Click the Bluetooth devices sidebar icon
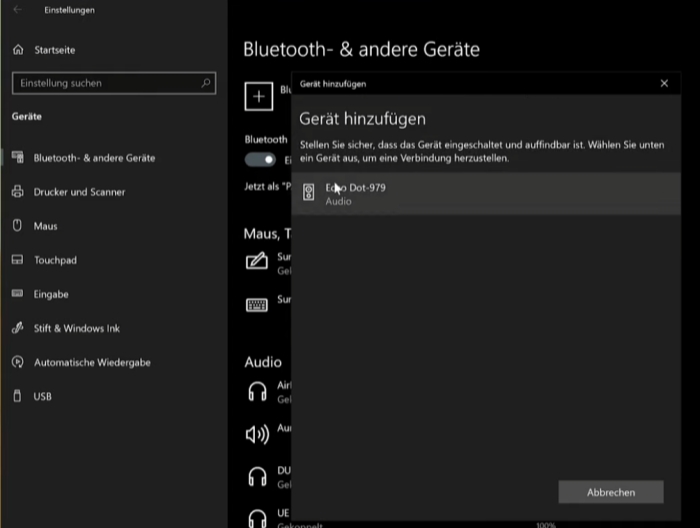This screenshot has height=528, width=700. (x=17, y=157)
